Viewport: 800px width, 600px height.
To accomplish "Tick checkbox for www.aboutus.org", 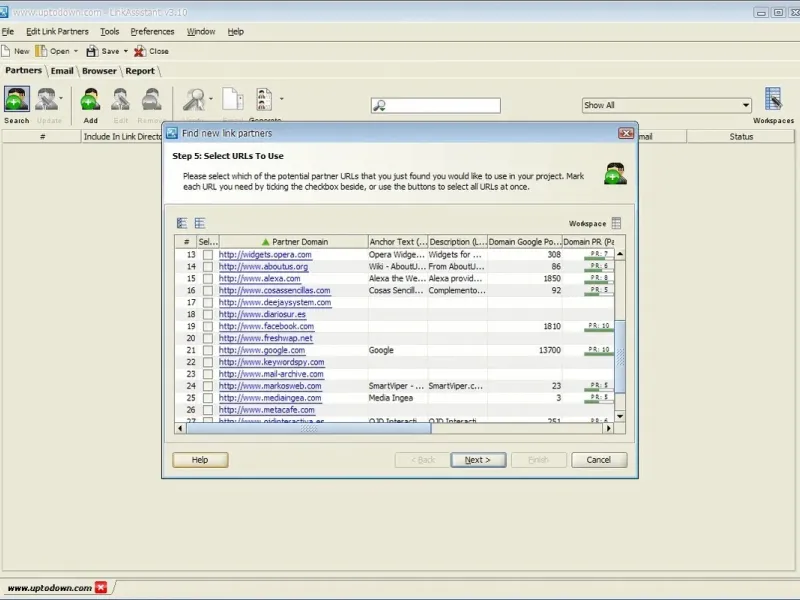I will tap(208, 266).
